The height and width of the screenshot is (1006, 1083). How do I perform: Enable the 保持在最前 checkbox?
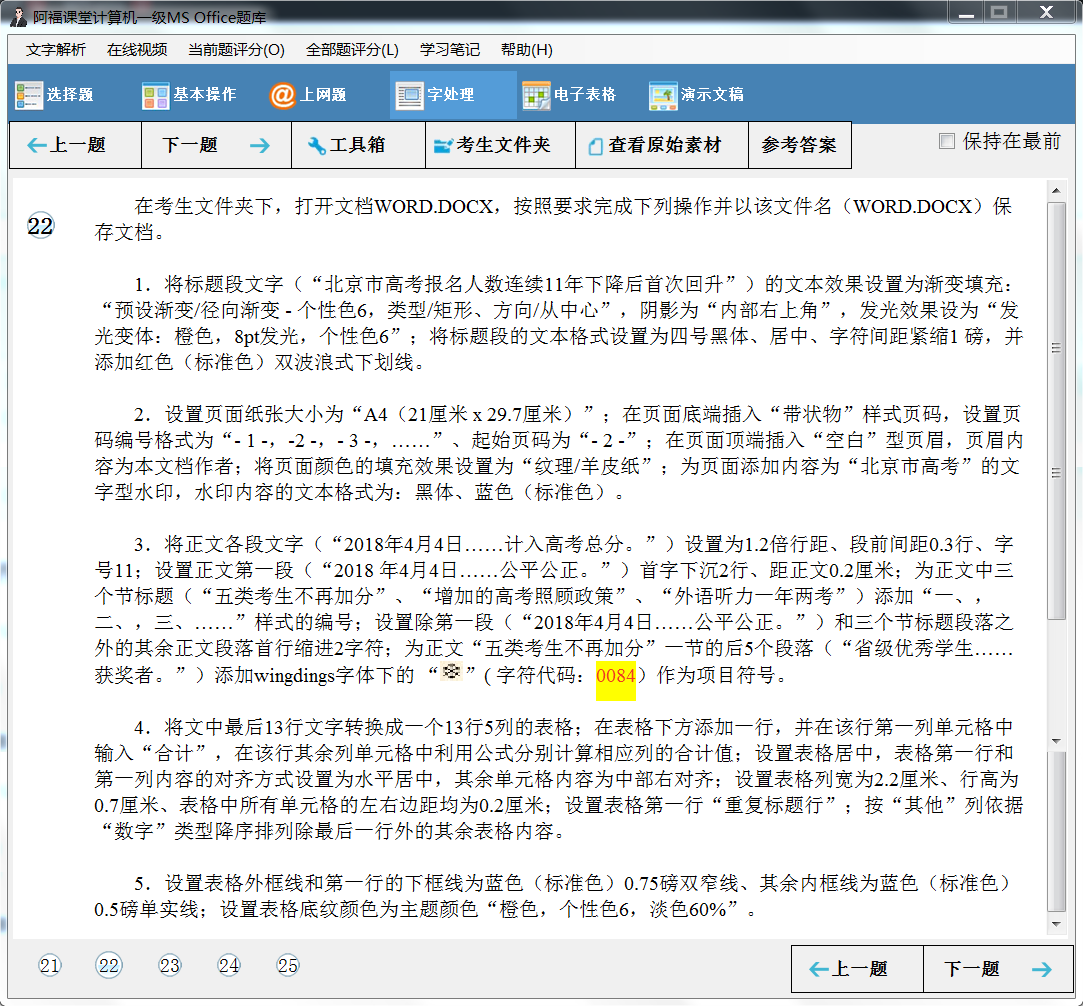(x=946, y=140)
